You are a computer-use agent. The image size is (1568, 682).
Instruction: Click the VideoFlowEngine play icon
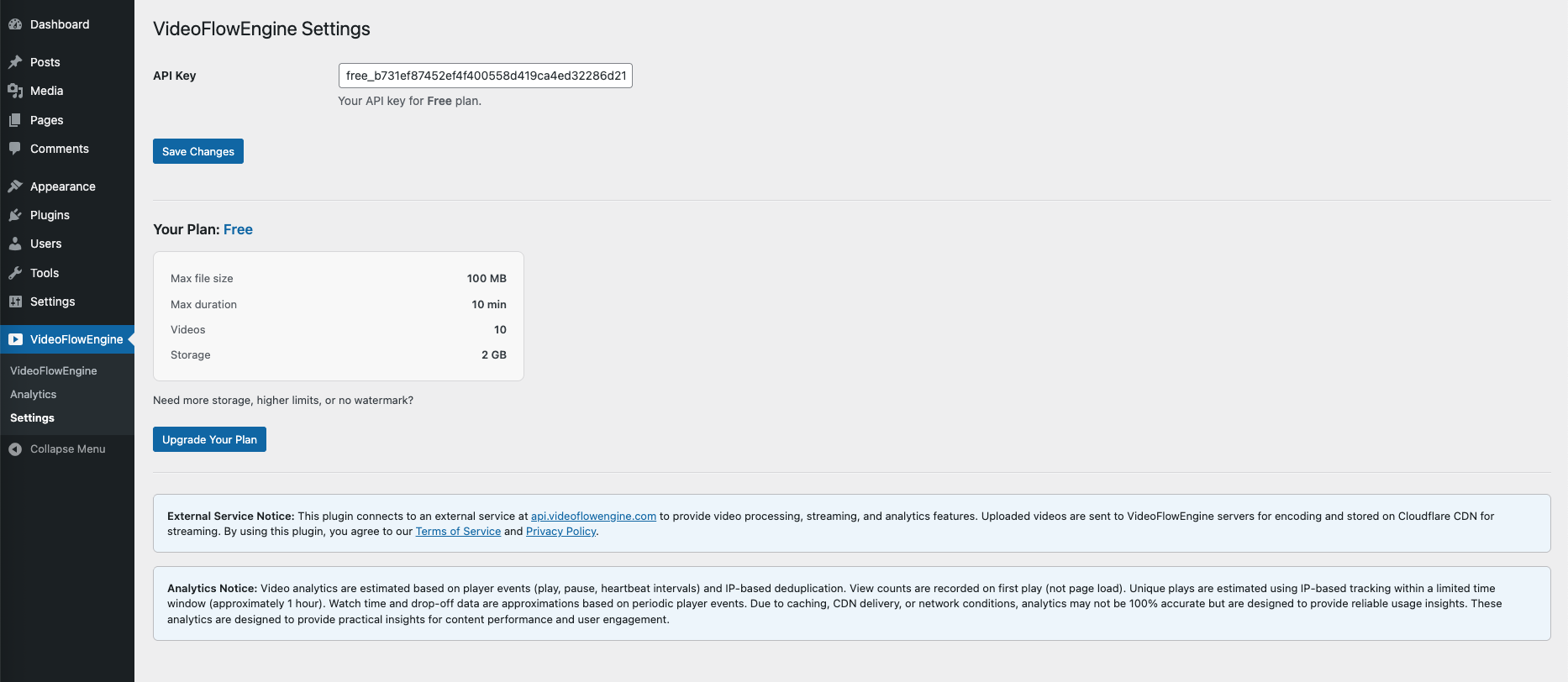15,339
